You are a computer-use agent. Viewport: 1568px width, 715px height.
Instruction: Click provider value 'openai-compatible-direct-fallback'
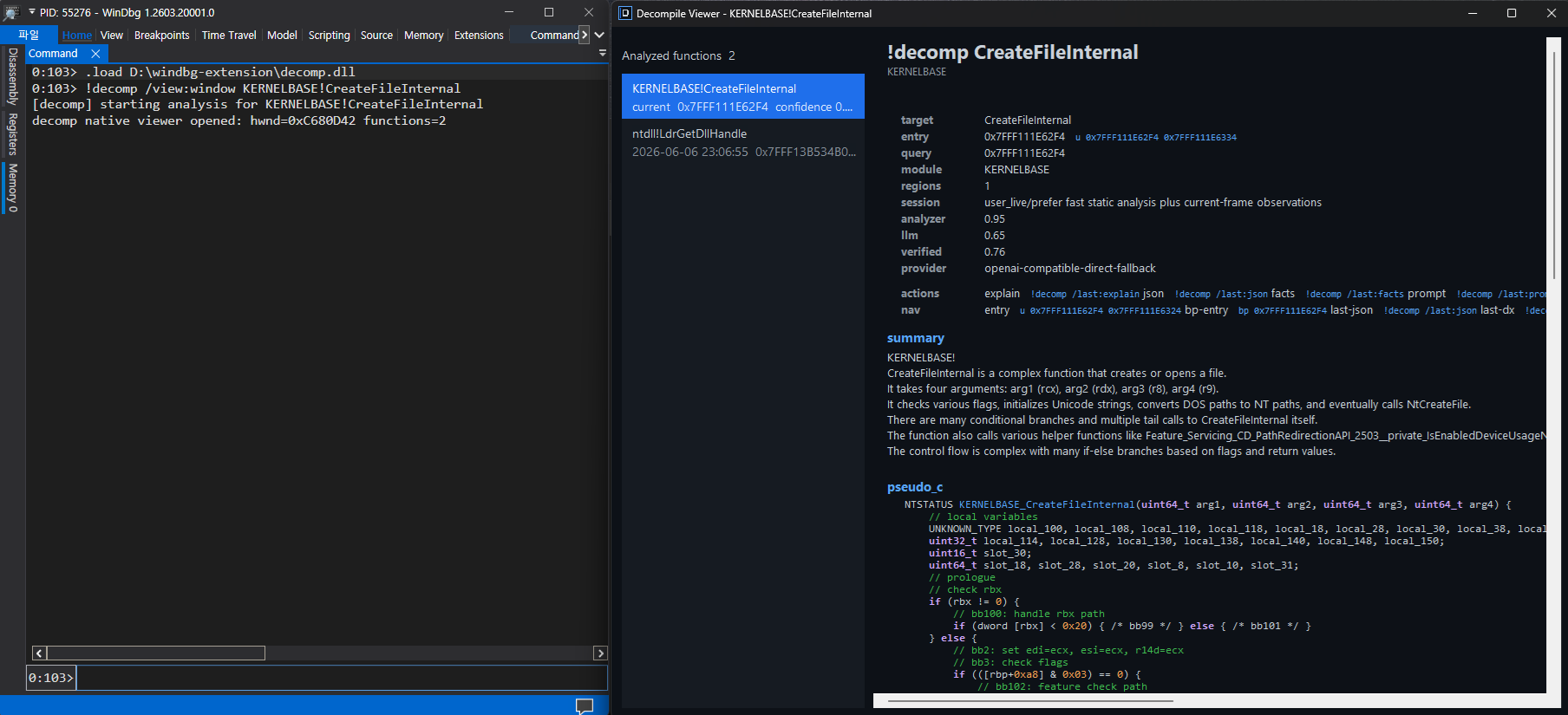(1069, 269)
